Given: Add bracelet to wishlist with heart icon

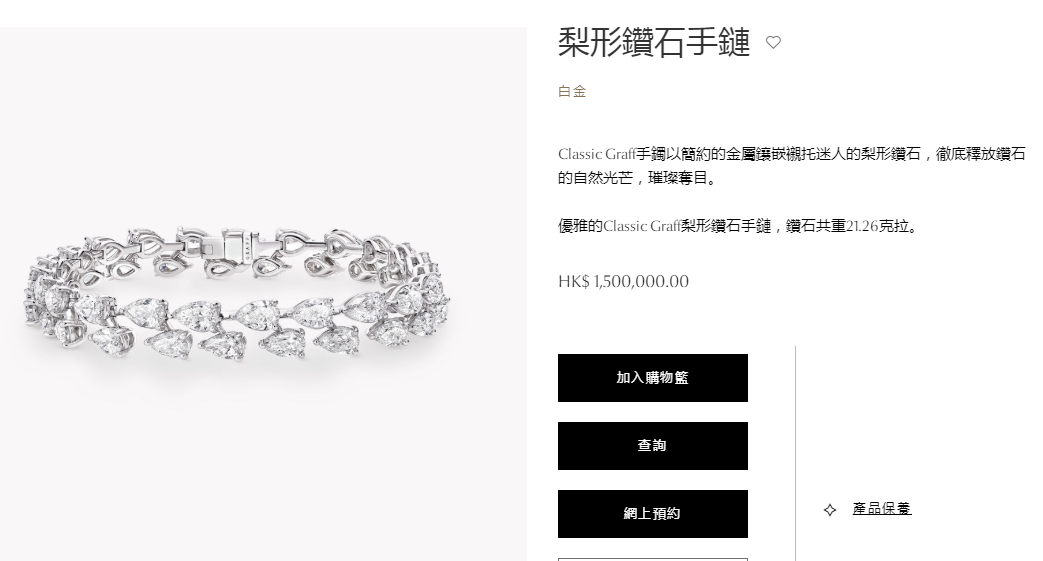Looking at the screenshot, I should tap(773, 43).
